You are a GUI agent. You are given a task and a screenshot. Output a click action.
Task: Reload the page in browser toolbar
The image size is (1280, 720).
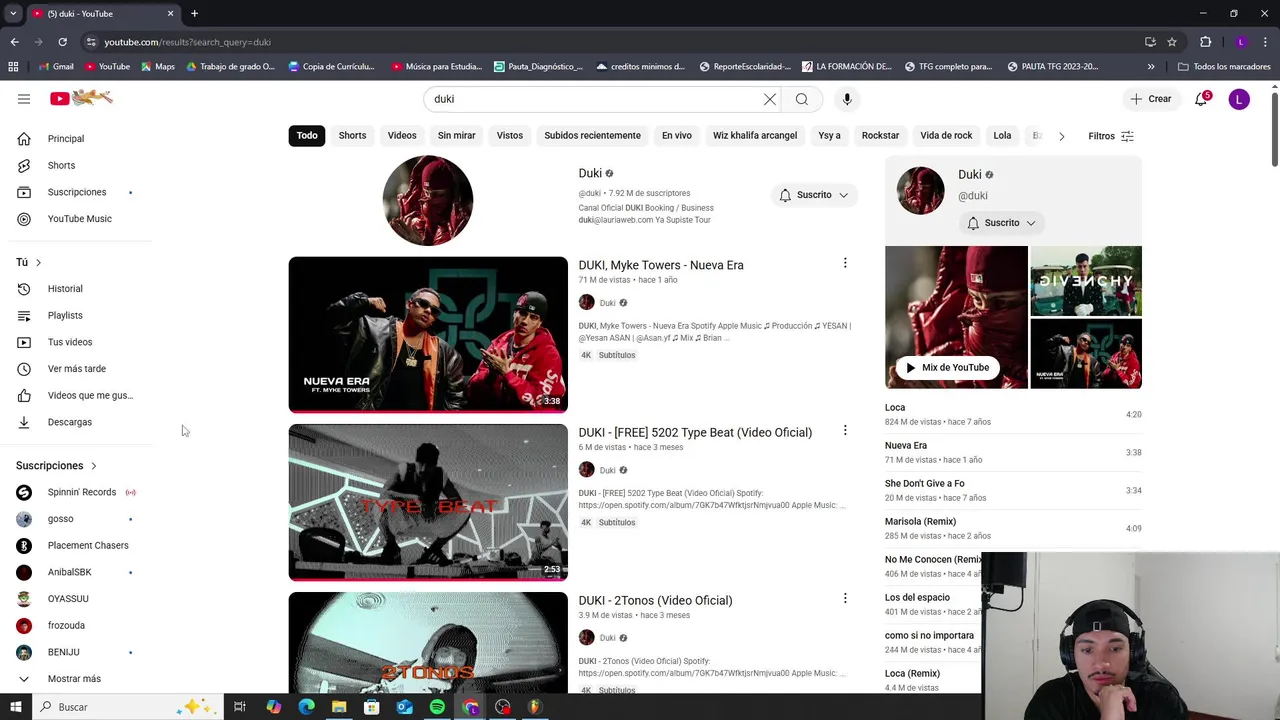[x=62, y=42]
